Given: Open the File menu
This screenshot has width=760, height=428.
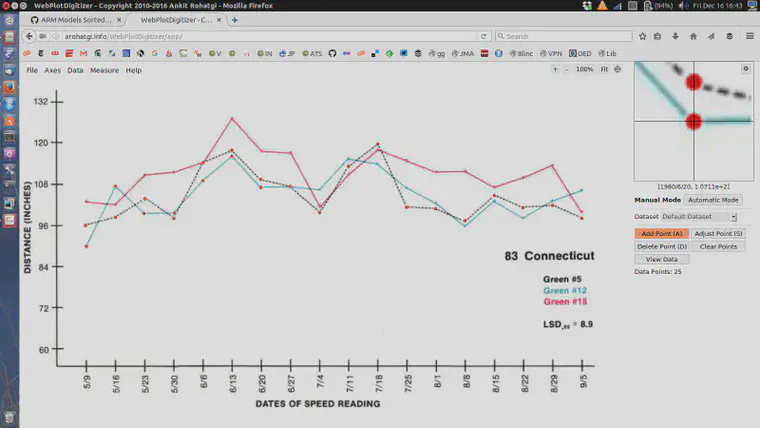Looking at the screenshot, I should pos(32,70).
